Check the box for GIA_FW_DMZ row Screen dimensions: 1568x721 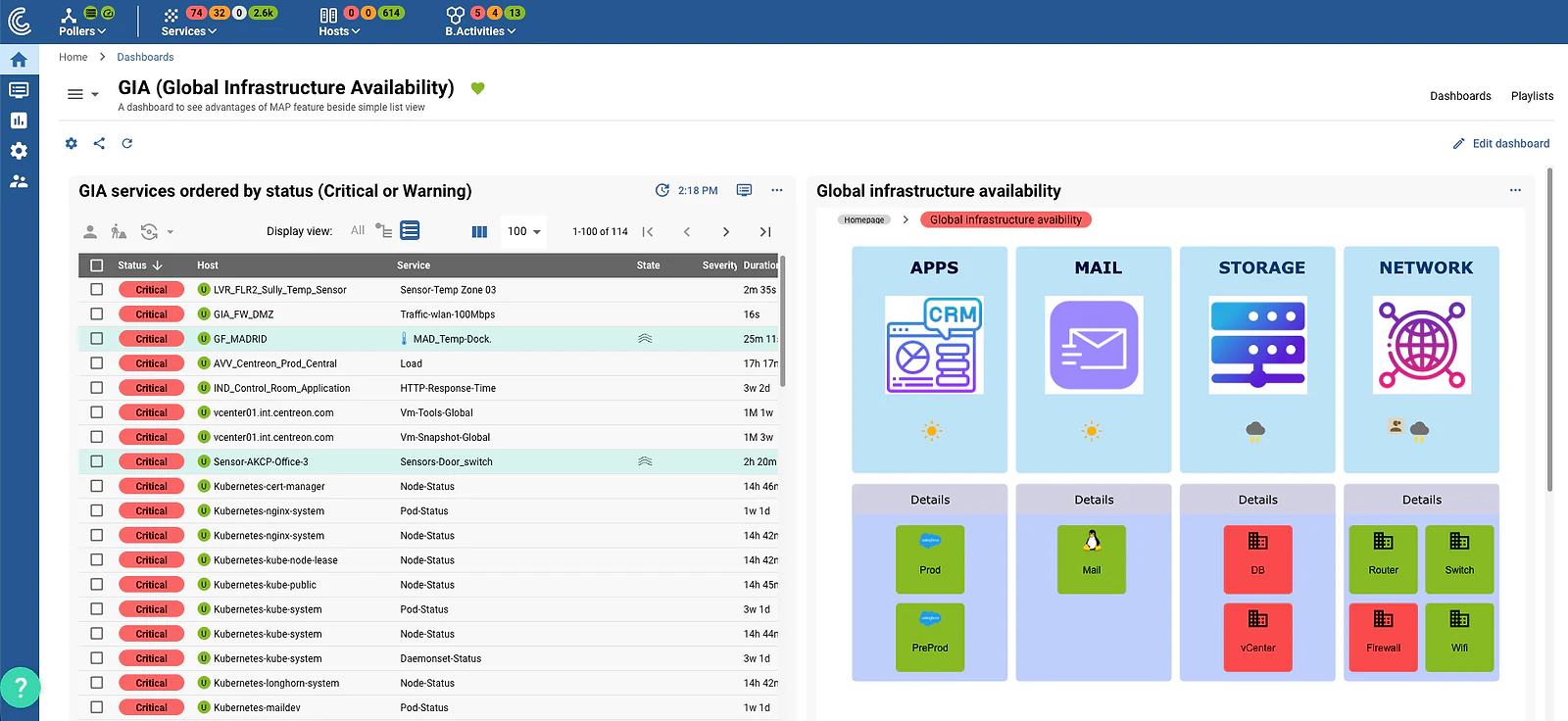tap(97, 314)
